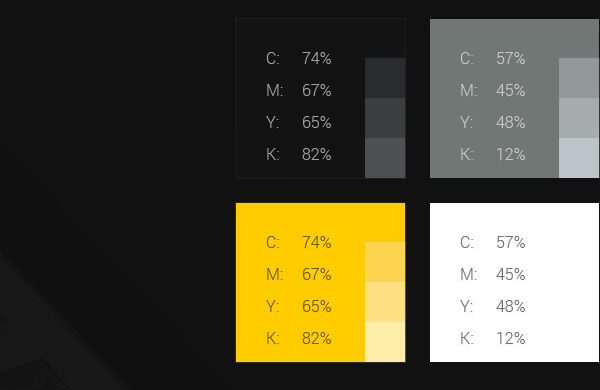Click the top yellow tint square
The width and height of the screenshot is (600, 390).
tap(385, 262)
